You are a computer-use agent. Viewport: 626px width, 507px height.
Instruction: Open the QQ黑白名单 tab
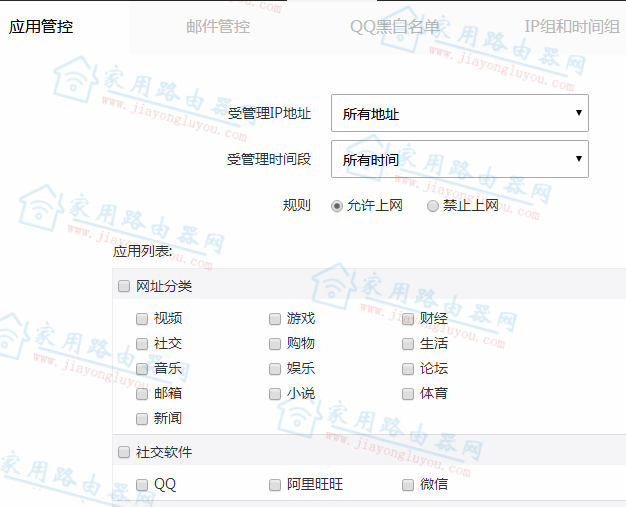395,27
